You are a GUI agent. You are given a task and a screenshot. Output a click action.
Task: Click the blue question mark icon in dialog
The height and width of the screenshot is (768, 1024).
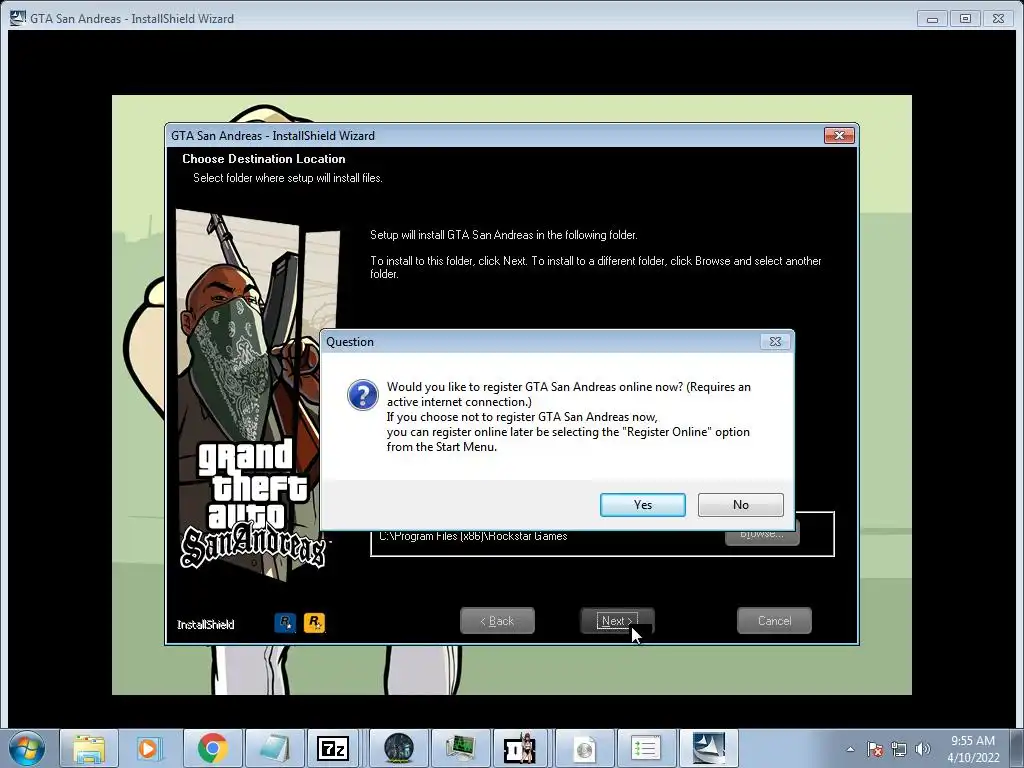click(362, 395)
